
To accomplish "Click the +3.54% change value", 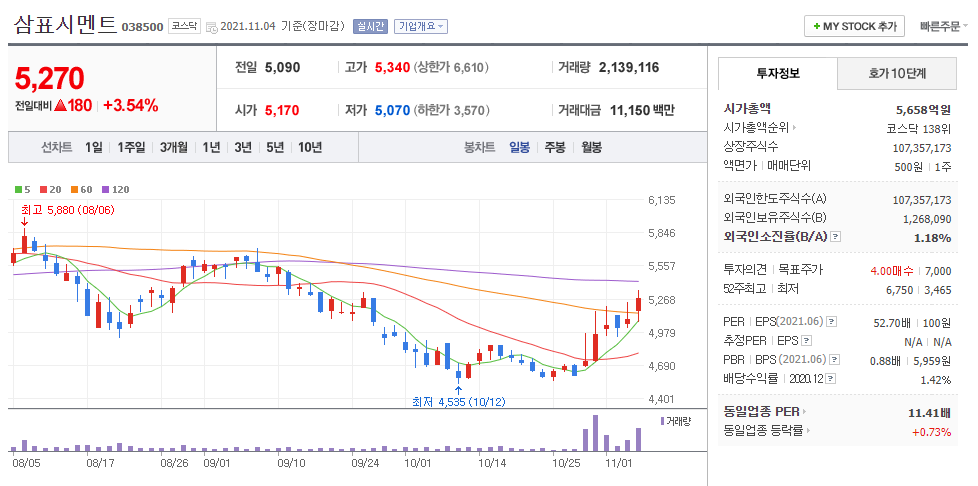I will pos(130,105).
